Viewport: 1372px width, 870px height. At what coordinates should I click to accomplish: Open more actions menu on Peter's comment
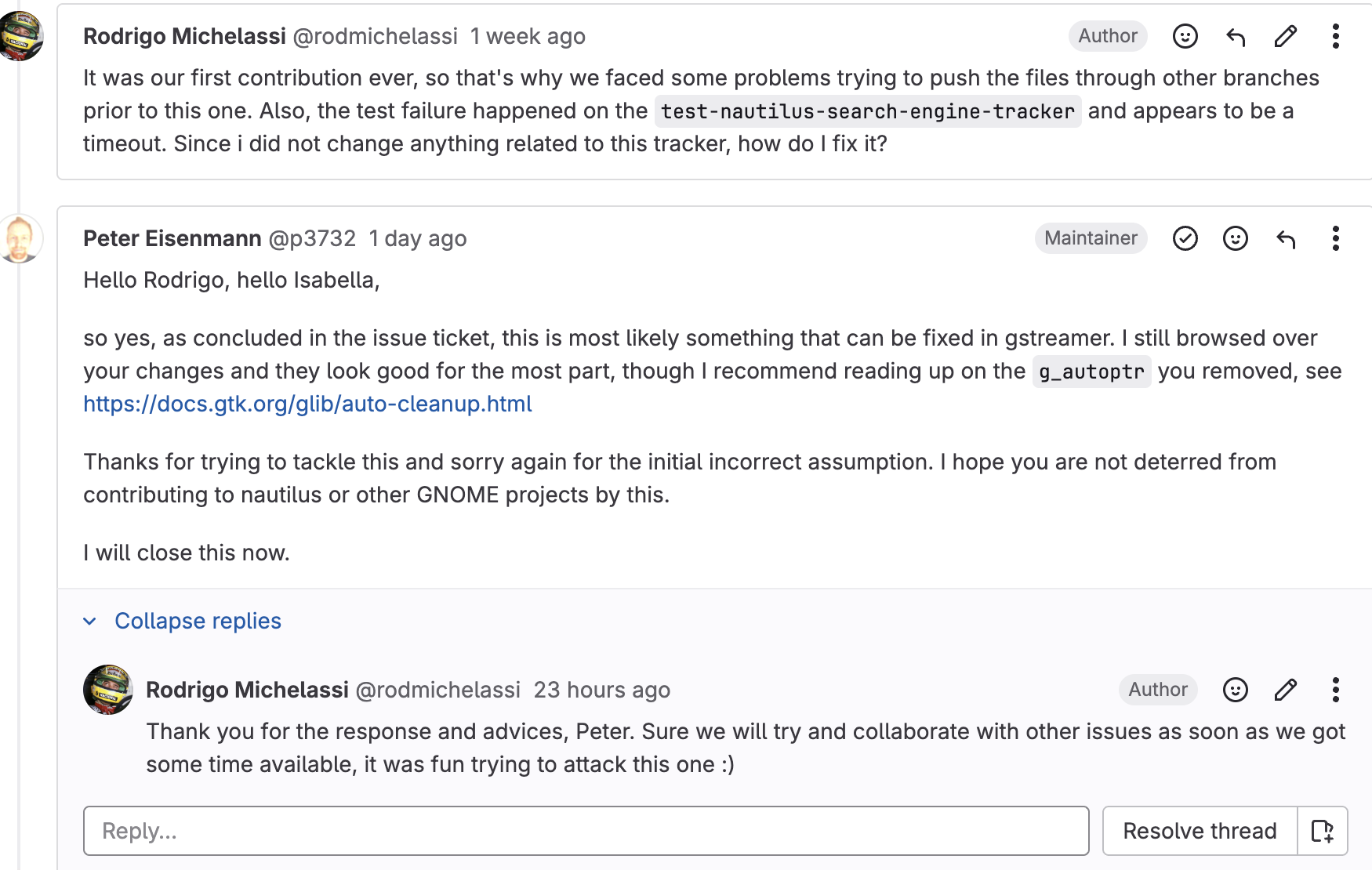pos(1336,238)
